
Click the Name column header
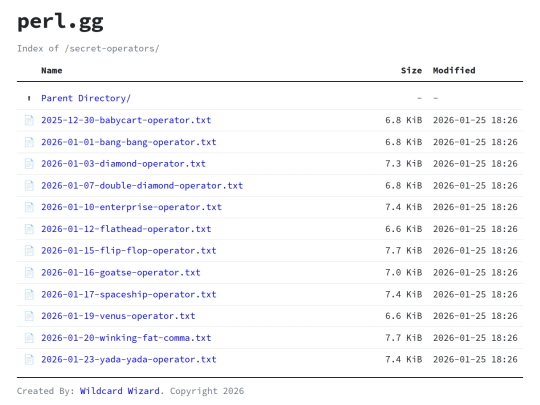(52, 71)
